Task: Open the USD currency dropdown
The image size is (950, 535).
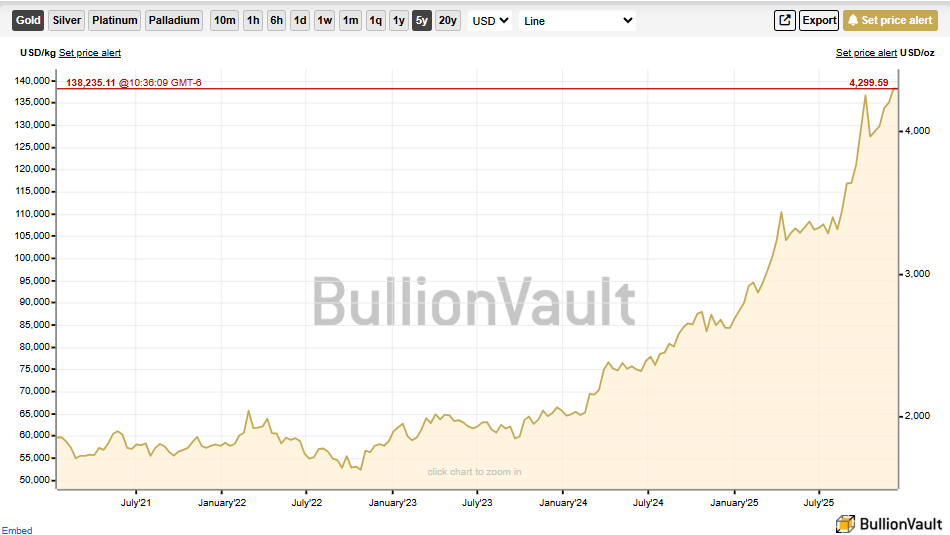Action: pyautogui.click(x=491, y=20)
